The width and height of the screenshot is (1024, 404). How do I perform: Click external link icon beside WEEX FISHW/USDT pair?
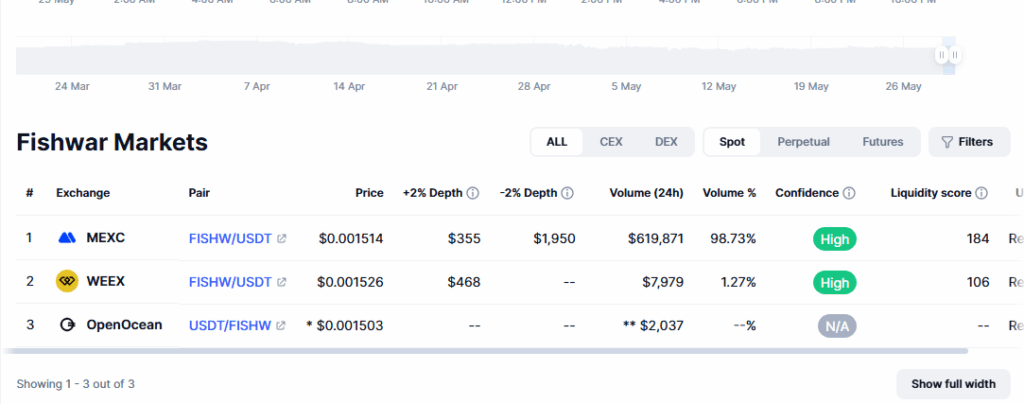point(281,283)
